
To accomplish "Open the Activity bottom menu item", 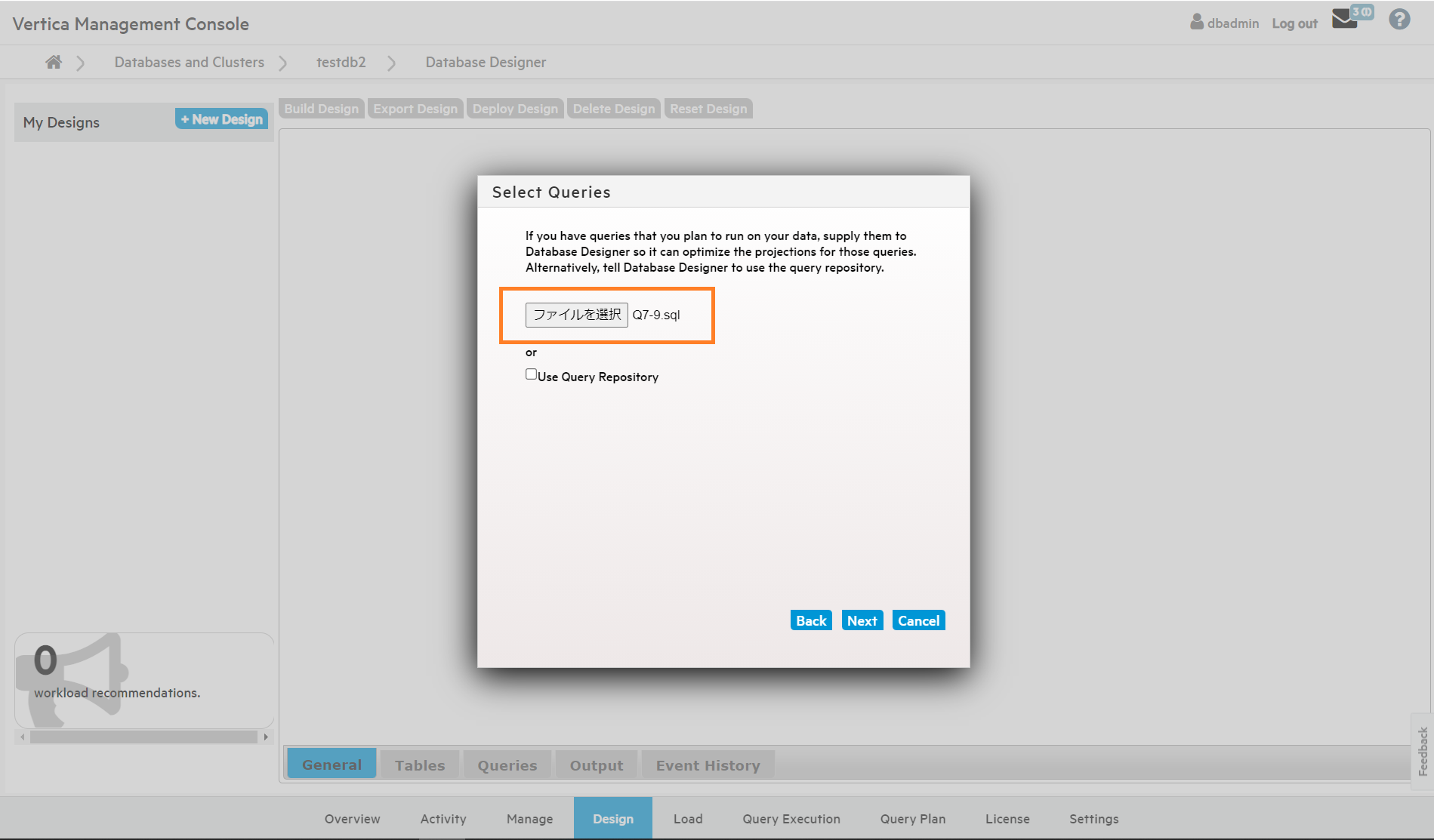I will click(443, 819).
